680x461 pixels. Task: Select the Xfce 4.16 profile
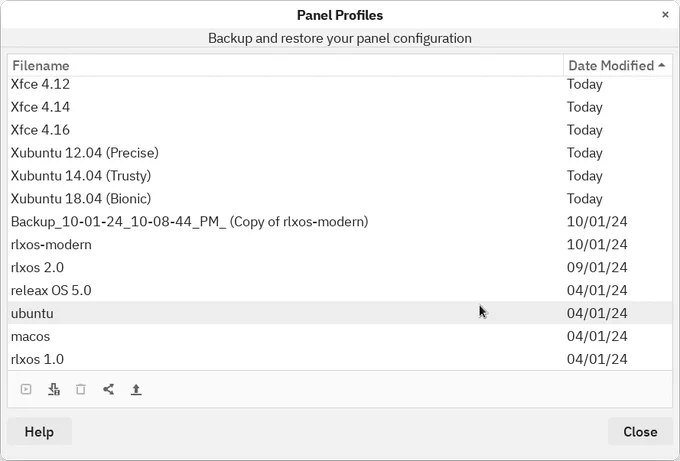[340, 130]
